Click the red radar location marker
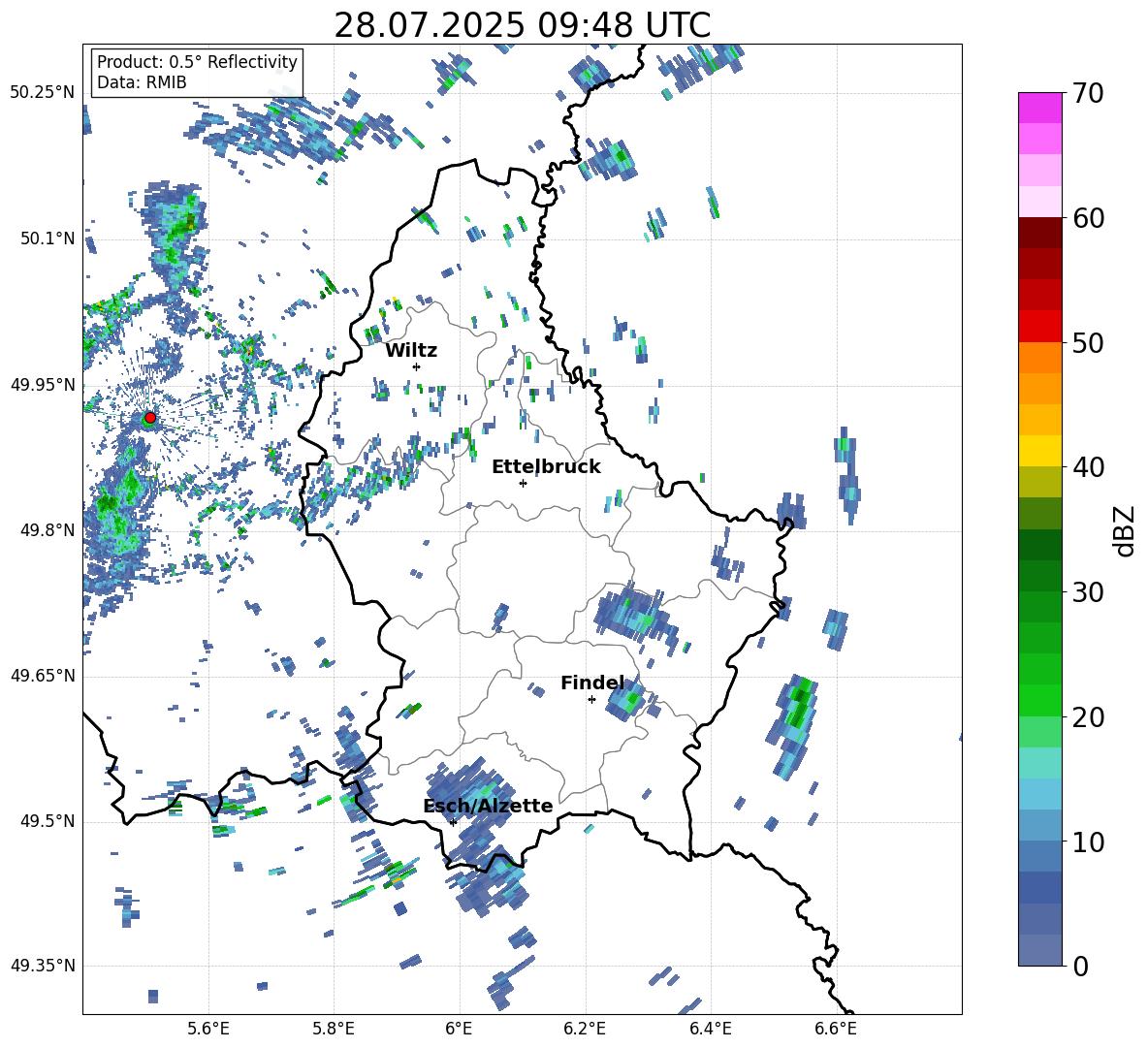Image resolution: width=1148 pixels, height=1048 pixels. click(150, 418)
